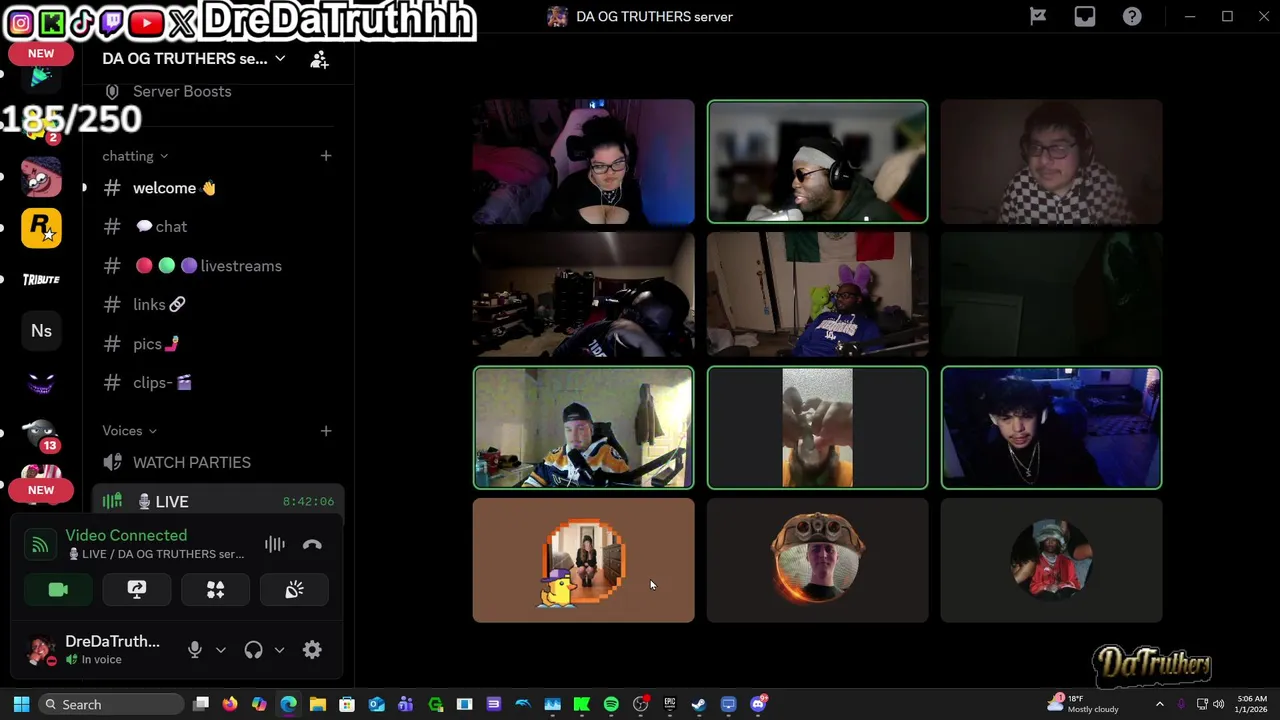Image resolution: width=1280 pixels, height=720 pixels.
Task: Focus the man in striped jersey video
Action: pyautogui.click(x=583, y=428)
